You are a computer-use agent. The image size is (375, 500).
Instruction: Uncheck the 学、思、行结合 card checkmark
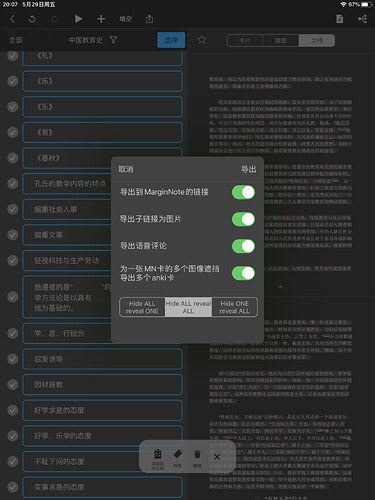[x=13, y=333]
